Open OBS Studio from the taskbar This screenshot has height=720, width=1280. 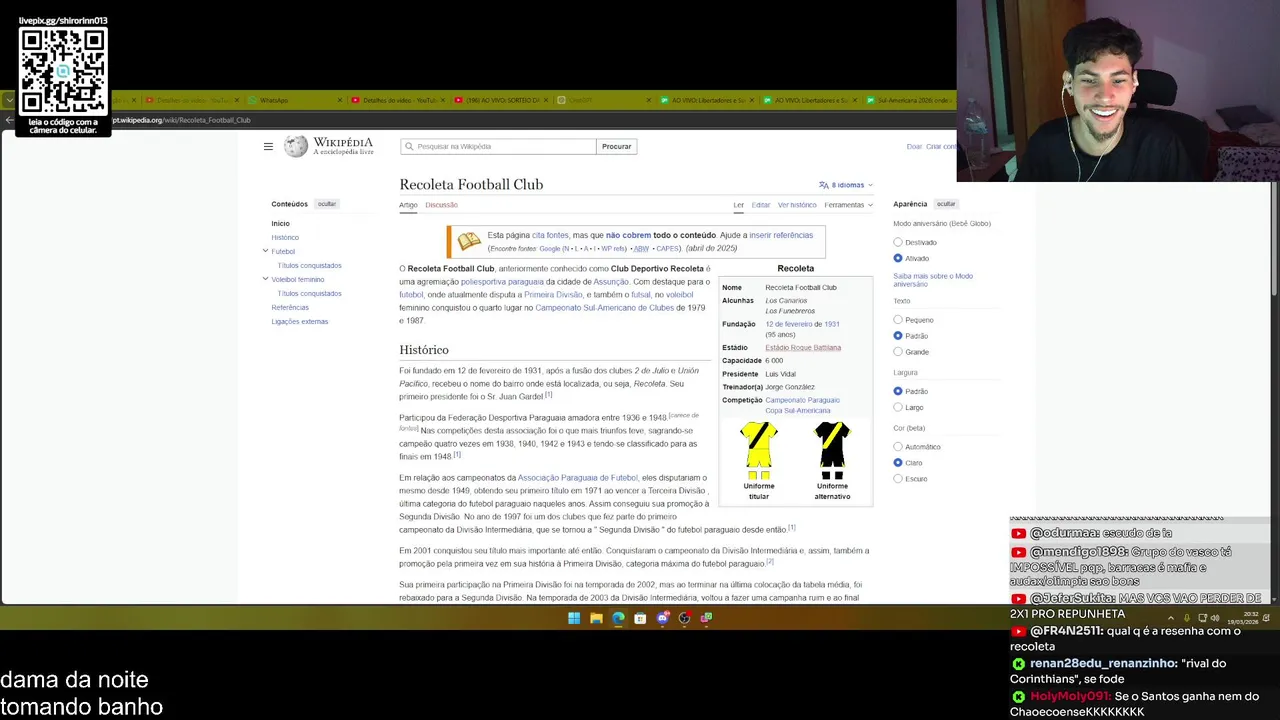point(684,618)
